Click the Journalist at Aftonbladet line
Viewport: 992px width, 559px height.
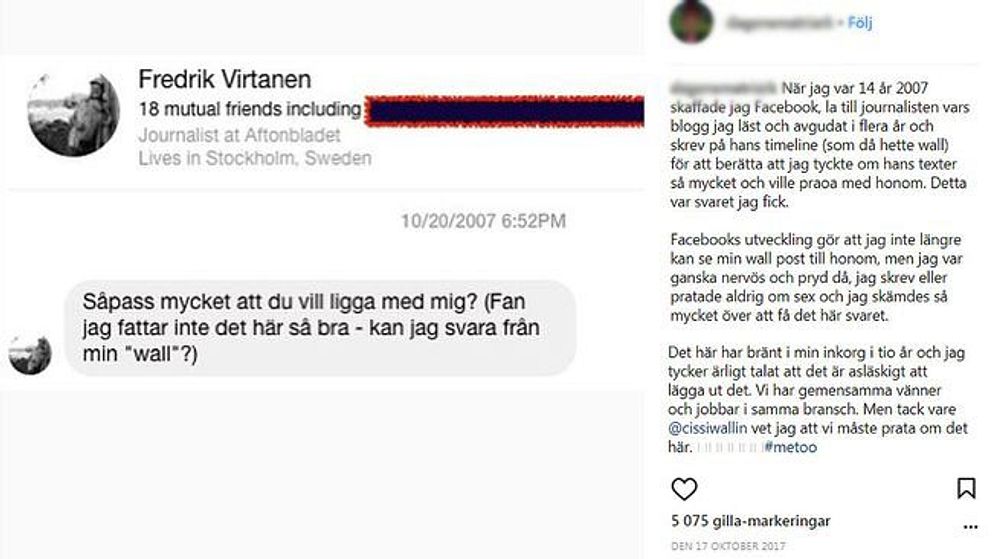tap(239, 135)
